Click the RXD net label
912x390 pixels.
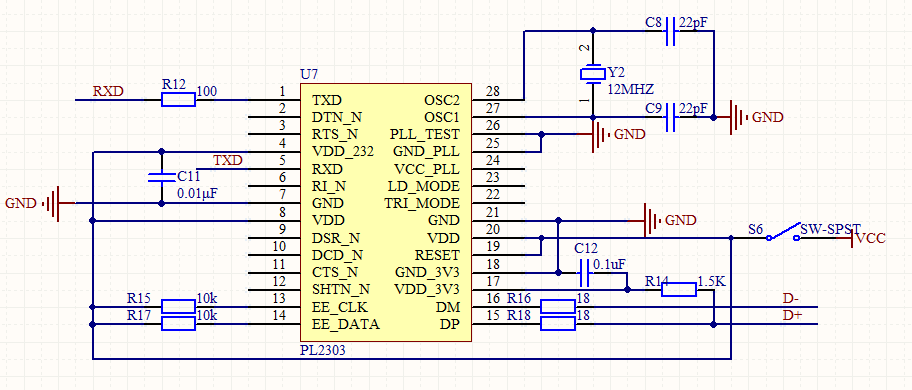(x=108, y=91)
